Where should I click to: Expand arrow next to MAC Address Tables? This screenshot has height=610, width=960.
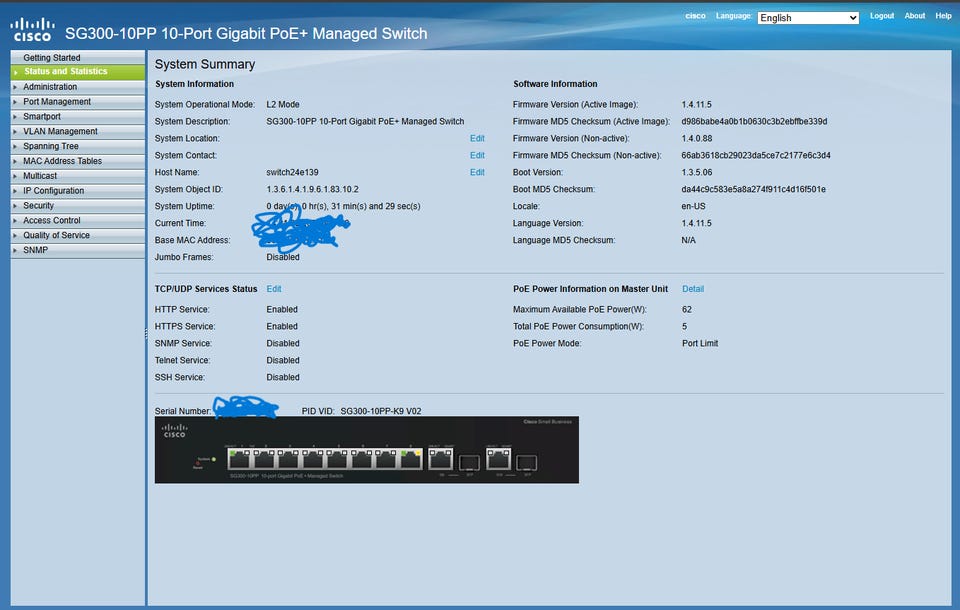[x=15, y=161]
